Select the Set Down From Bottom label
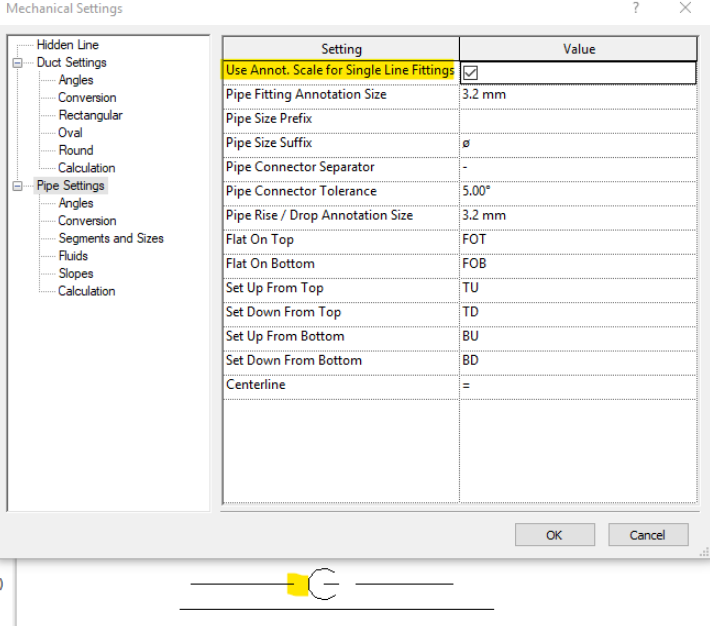Image resolution: width=710 pixels, height=626 pixels. [294, 361]
